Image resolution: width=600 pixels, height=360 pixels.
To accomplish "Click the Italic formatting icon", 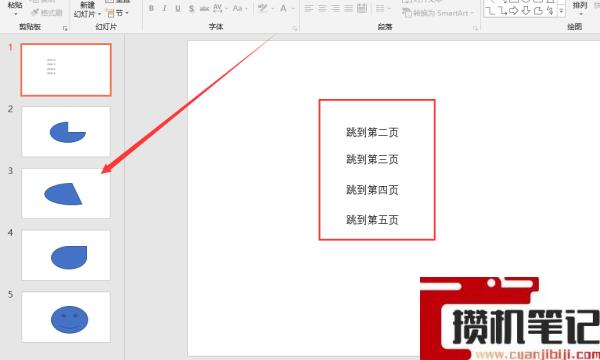I will pos(165,8).
